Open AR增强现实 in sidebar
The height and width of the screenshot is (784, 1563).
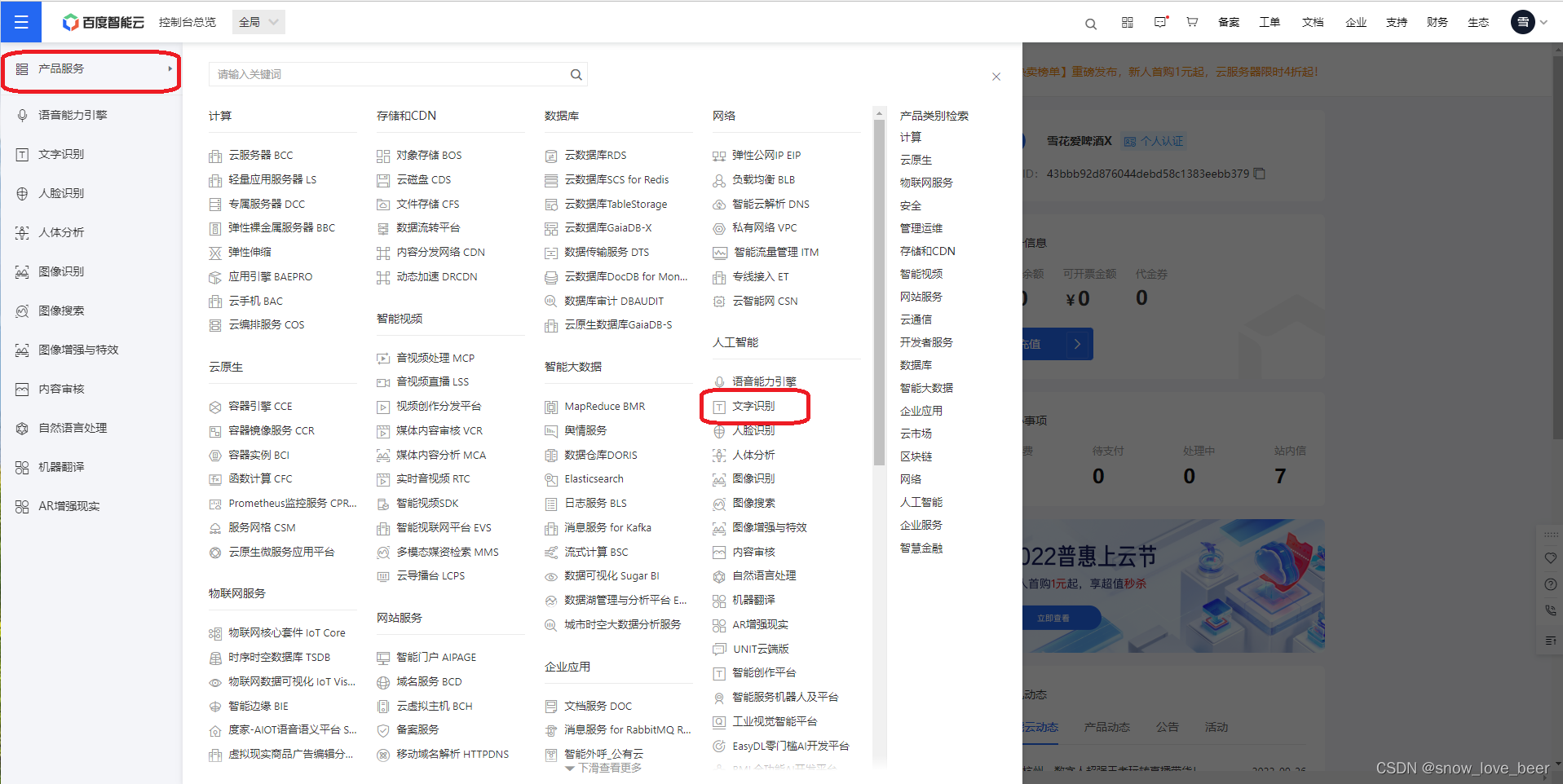pyautogui.click(x=69, y=506)
